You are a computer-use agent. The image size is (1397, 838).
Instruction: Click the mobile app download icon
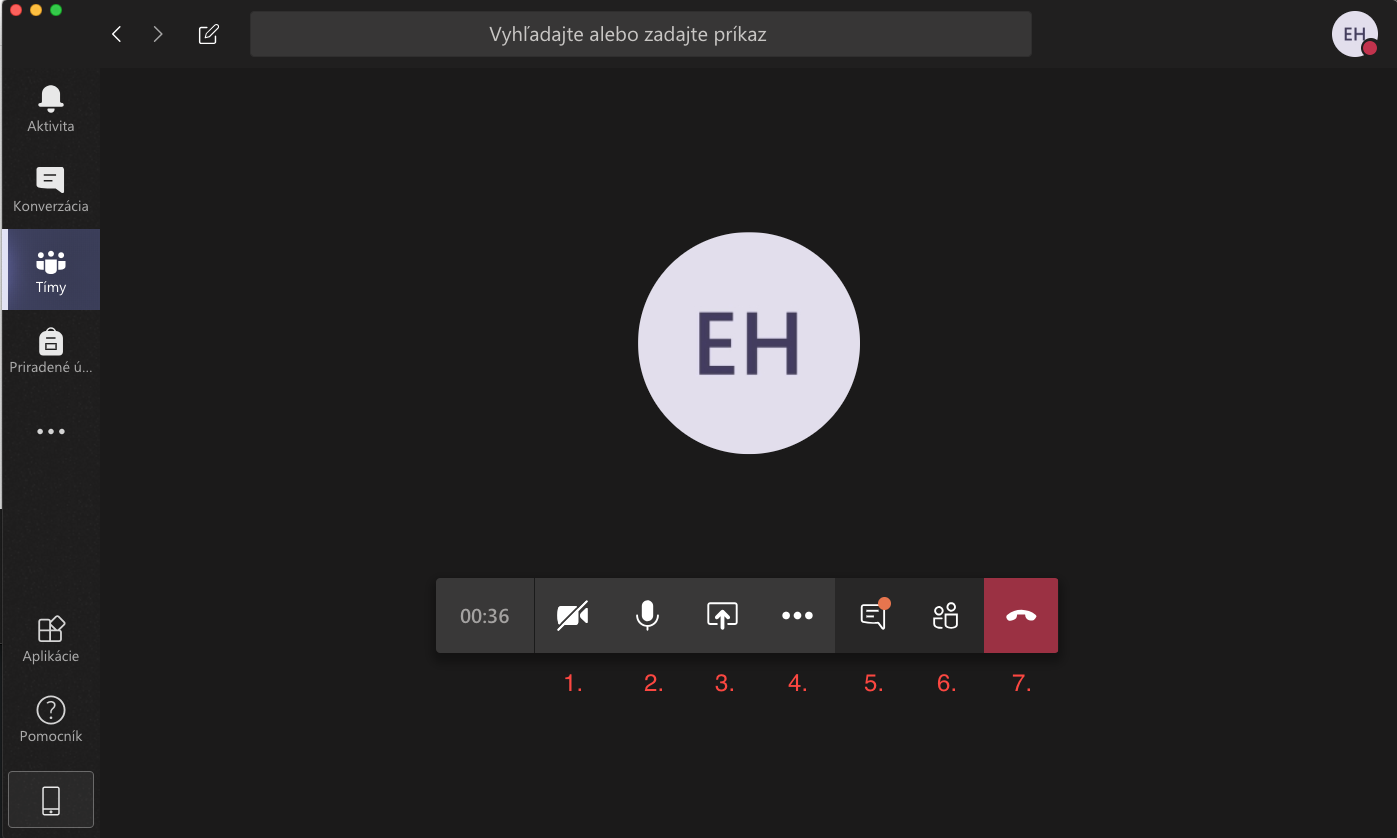[51, 800]
